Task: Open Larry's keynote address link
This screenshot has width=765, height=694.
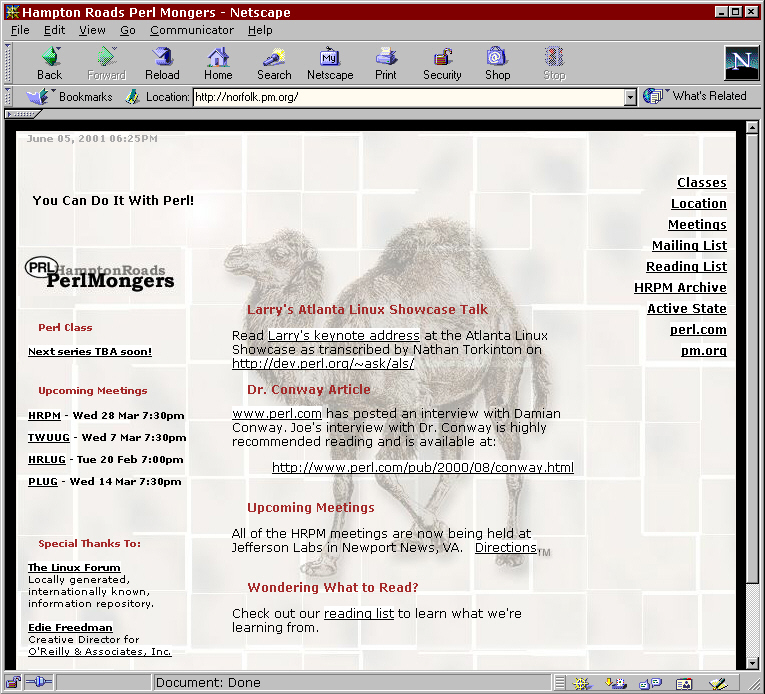Action: tap(343, 336)
